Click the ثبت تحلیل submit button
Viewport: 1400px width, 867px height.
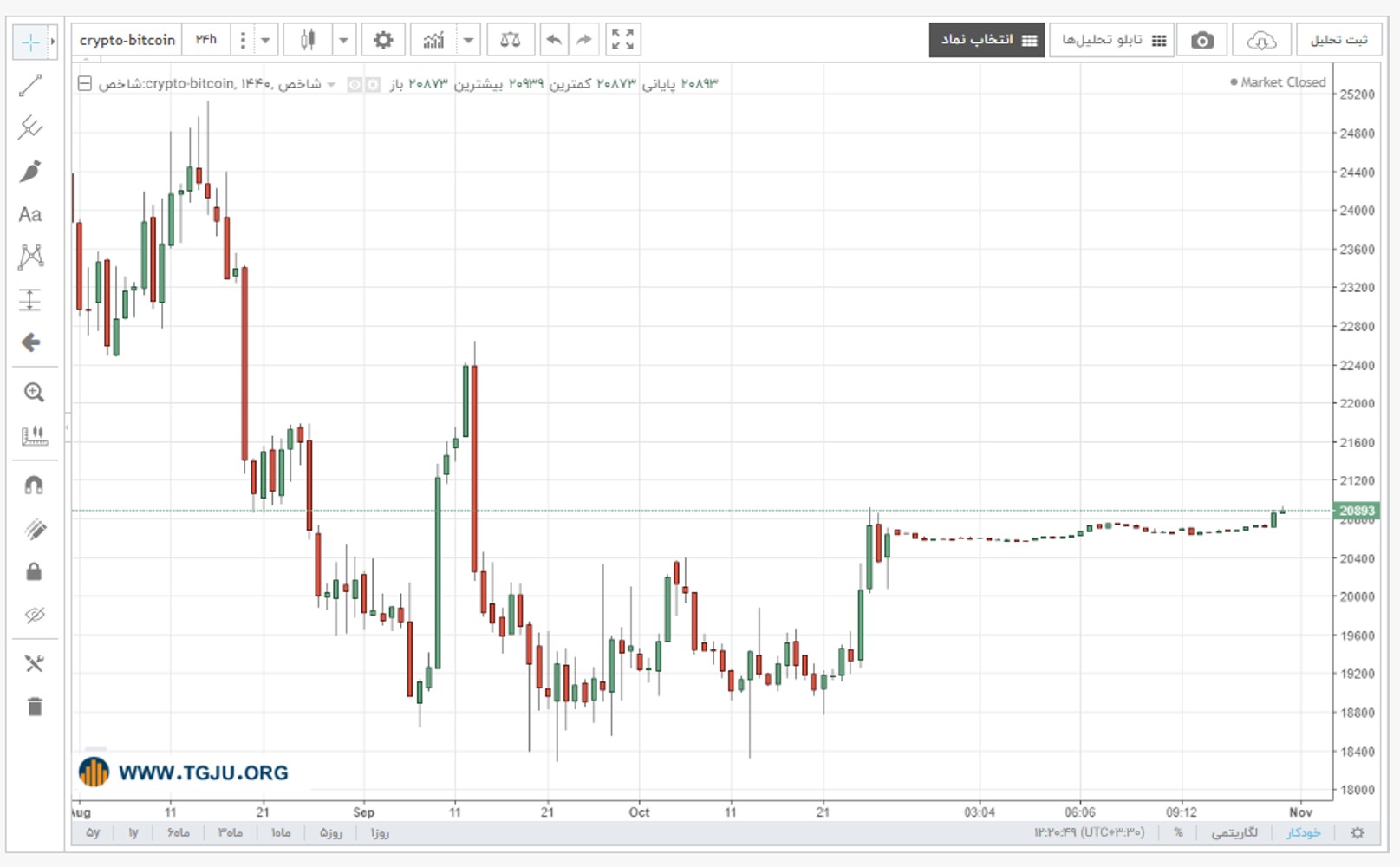(x=1338, y=40)
